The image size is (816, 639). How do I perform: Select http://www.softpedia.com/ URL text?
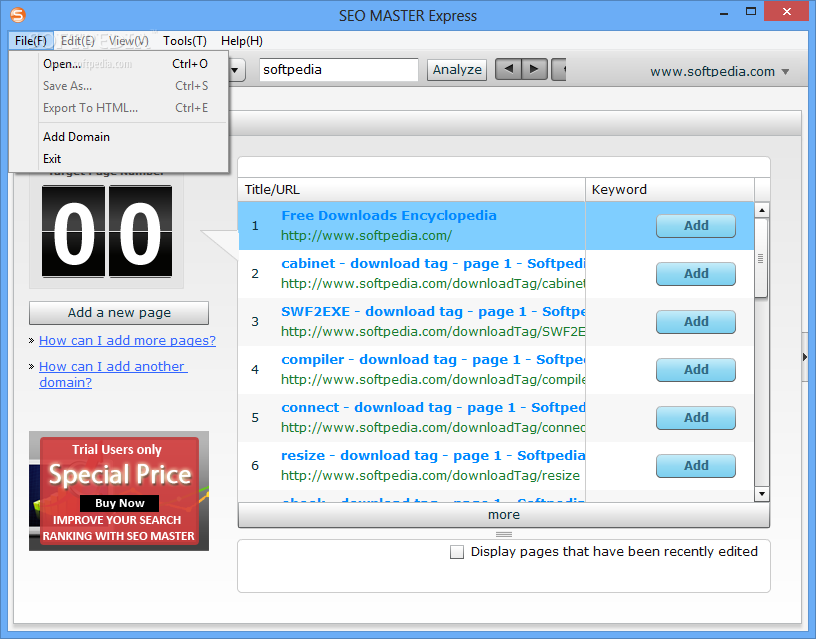coord(366,236)
